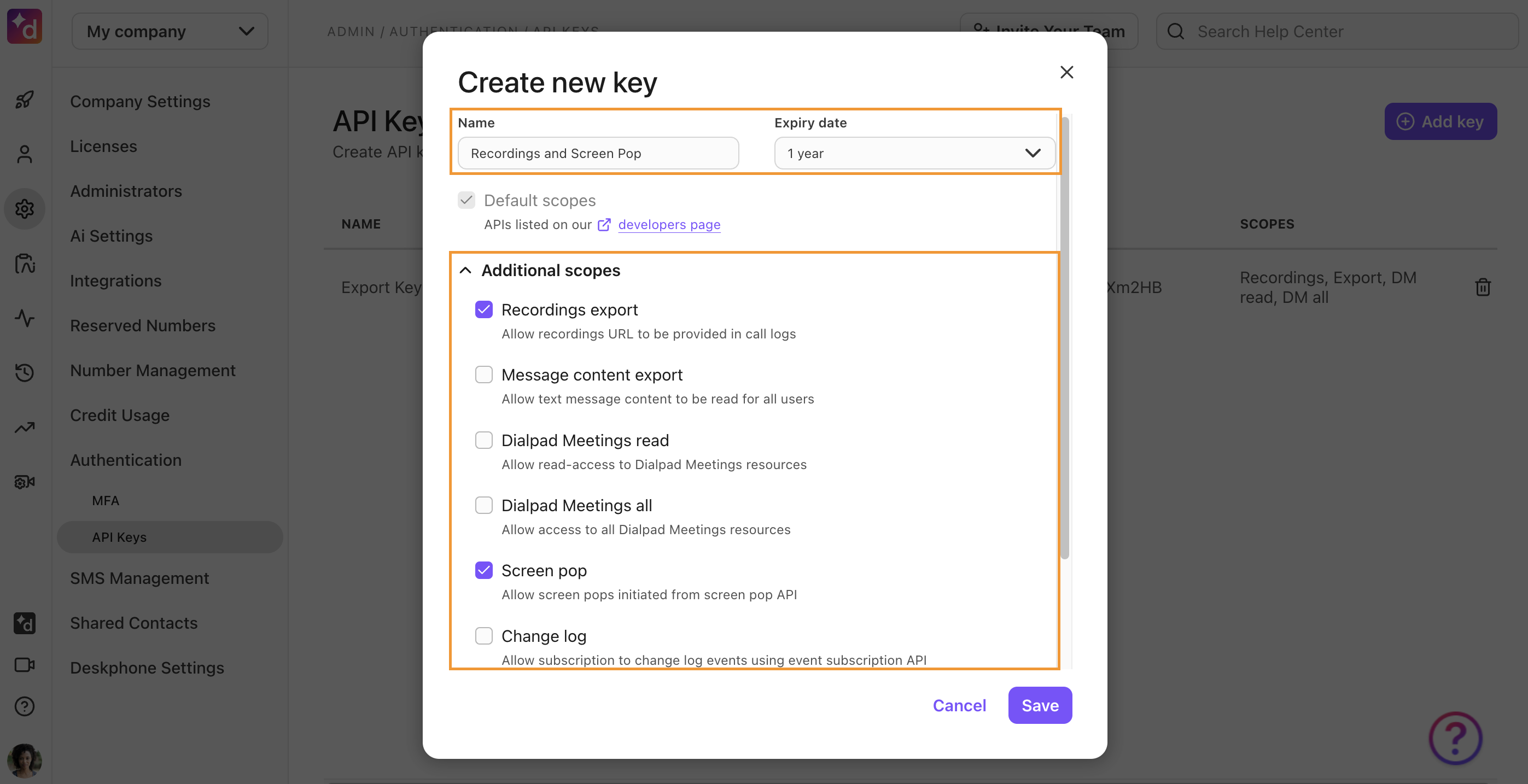Open the My company selector dropdown
This screenshot has width=1528, height=784.
pos(170,31)
